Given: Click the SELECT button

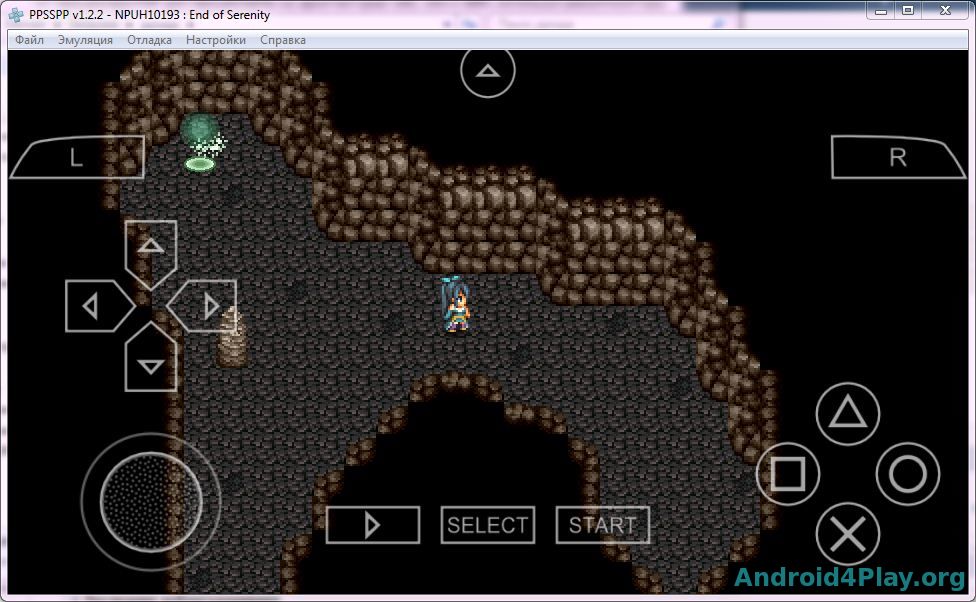Looking at the screenshot, I should click(x=487, y=525).
